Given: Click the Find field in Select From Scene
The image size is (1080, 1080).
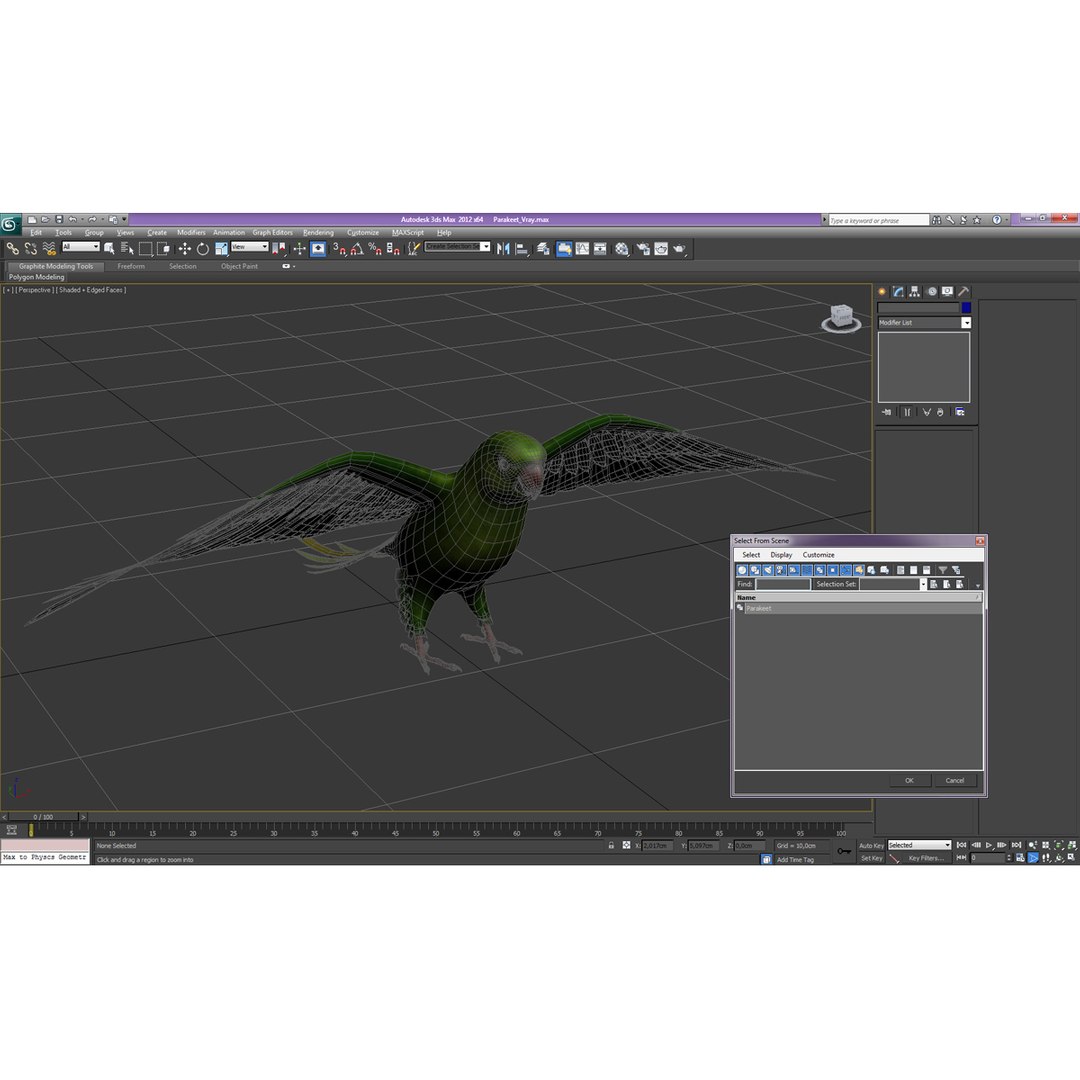Looking at the screenshot, I should click(x=783, y=584).
